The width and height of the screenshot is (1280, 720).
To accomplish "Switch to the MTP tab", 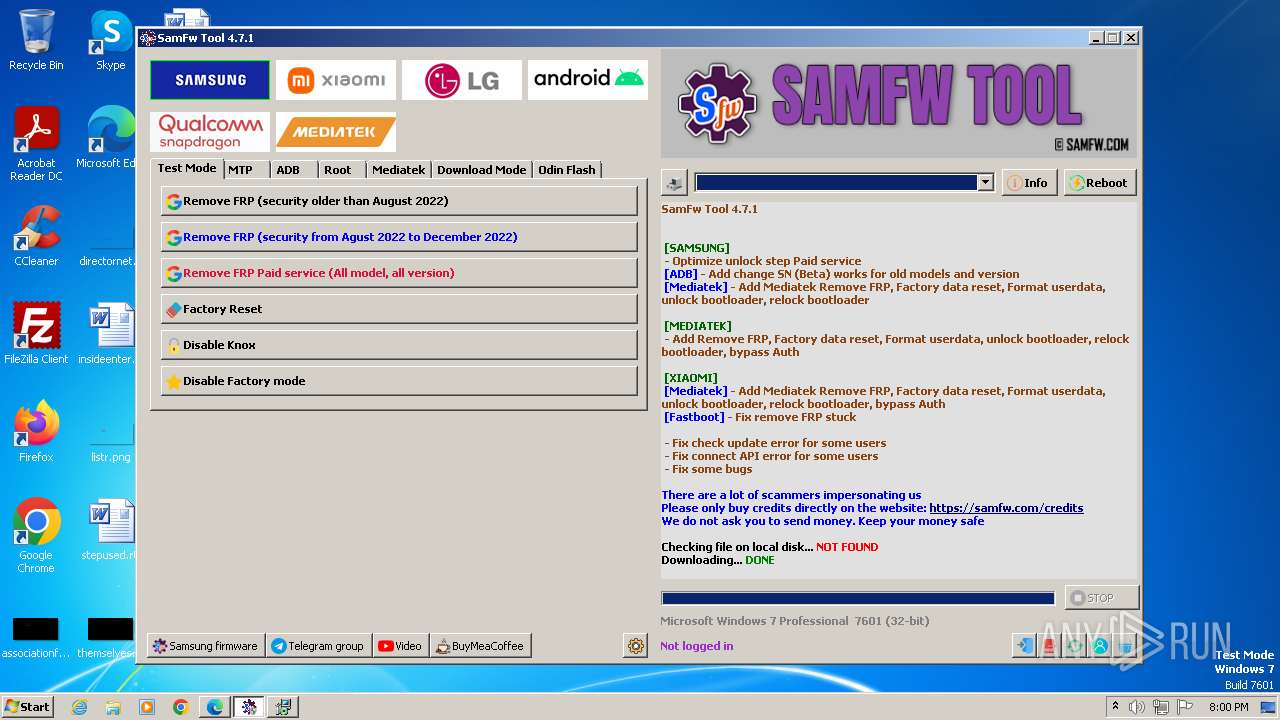I will tap(246, 170).
